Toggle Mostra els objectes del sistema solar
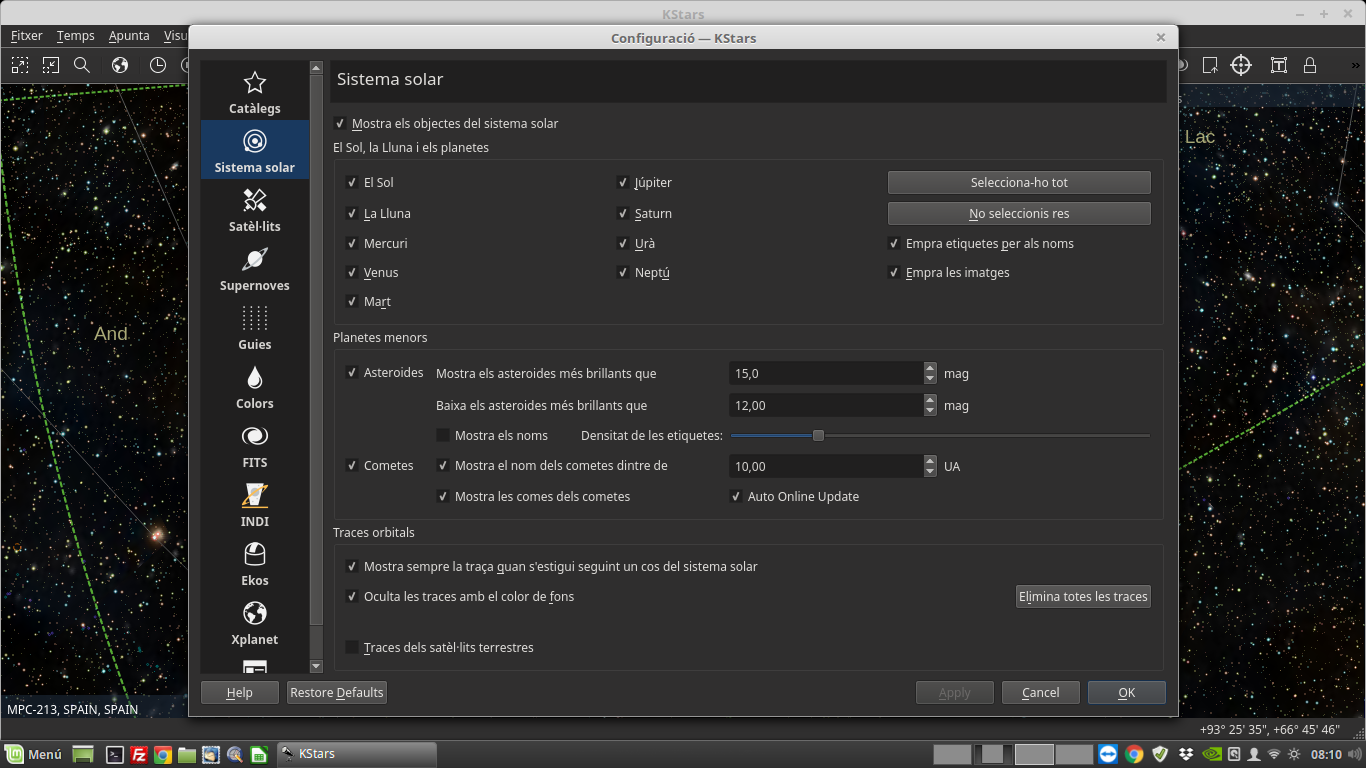Image resolution: width=1366 pixels, height=768 pixels. pos(446,124)
